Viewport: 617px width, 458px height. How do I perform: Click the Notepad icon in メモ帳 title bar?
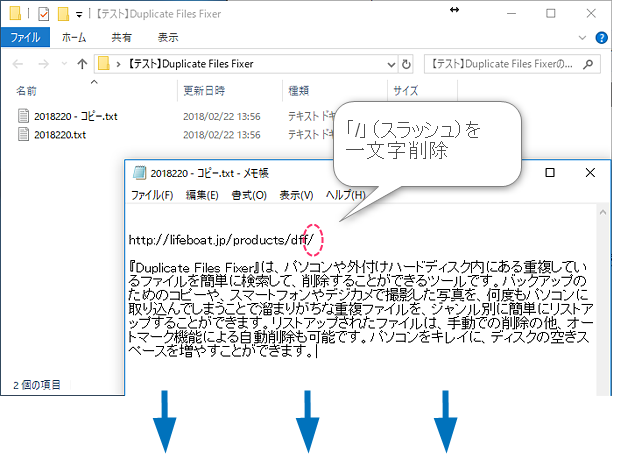(x=139, y=173)
